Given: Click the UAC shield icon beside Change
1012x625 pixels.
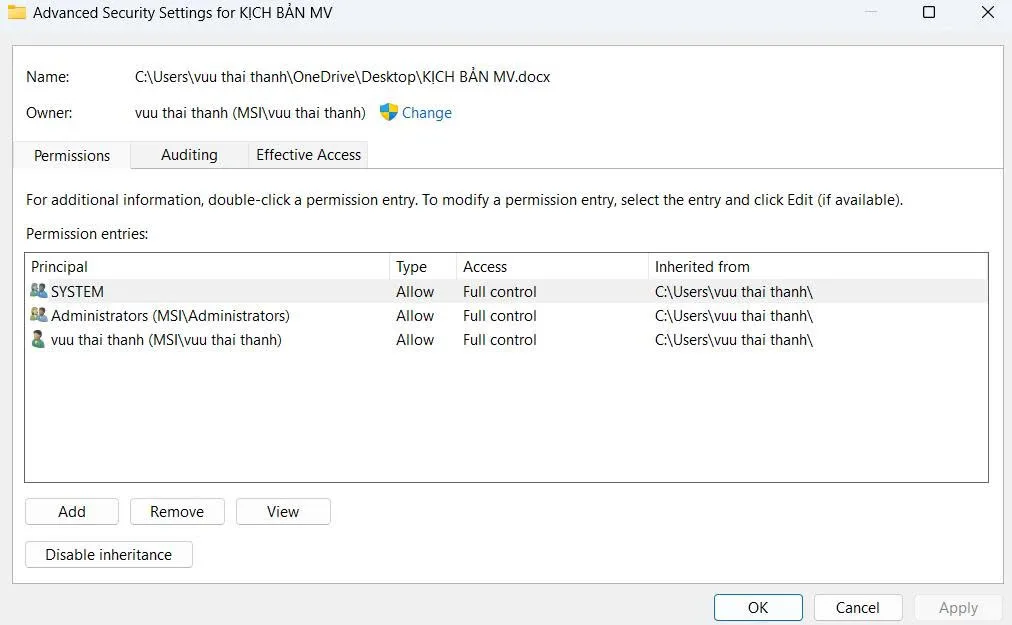Looking at the screenshot, I should 388,112.
